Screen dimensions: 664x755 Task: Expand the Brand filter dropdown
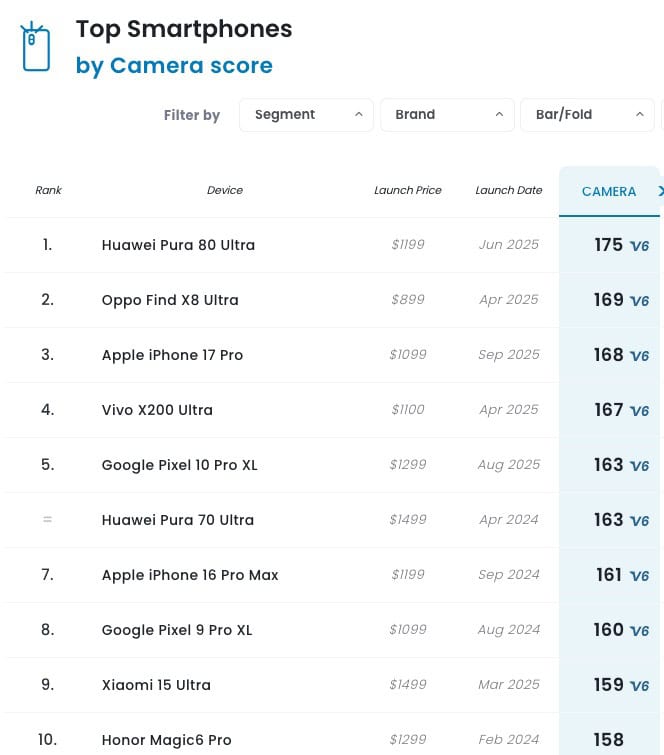tap(447, 115)
